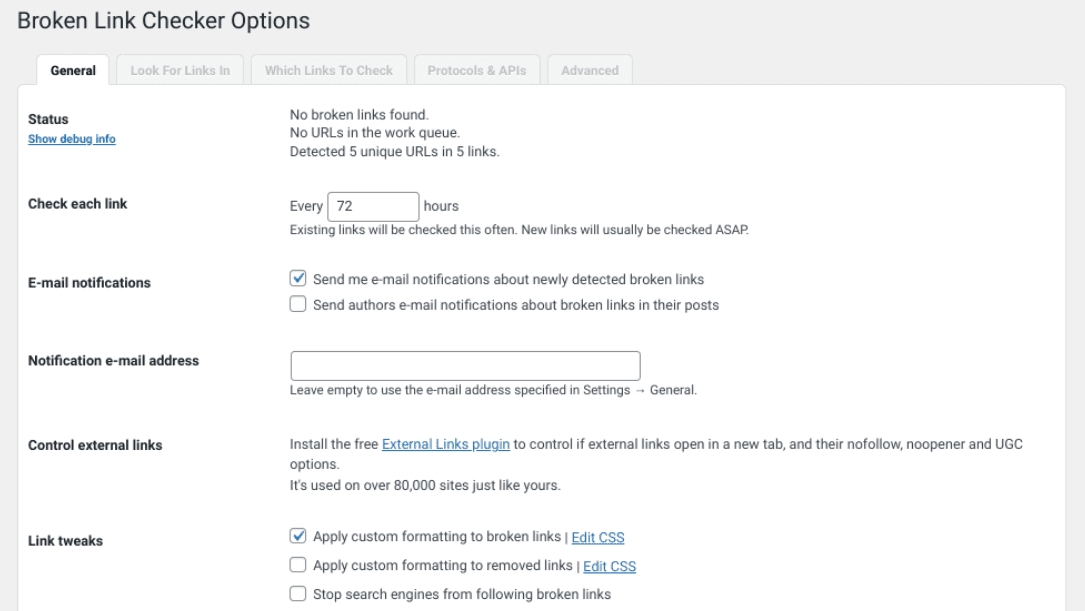Disable e-mail notifications about newly detected broken links
Image resolution: width=1085 pixels, height=611 pixels.
[297, 278]
